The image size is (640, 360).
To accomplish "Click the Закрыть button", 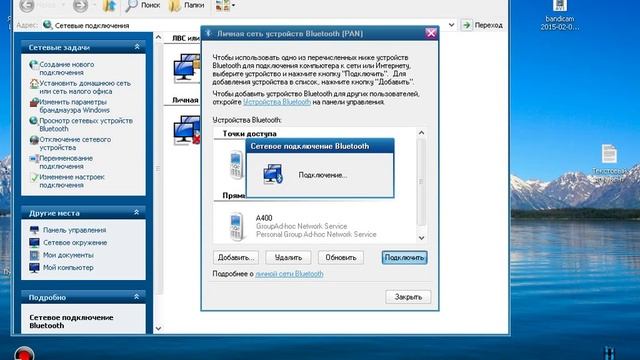I will click(408, 297).
